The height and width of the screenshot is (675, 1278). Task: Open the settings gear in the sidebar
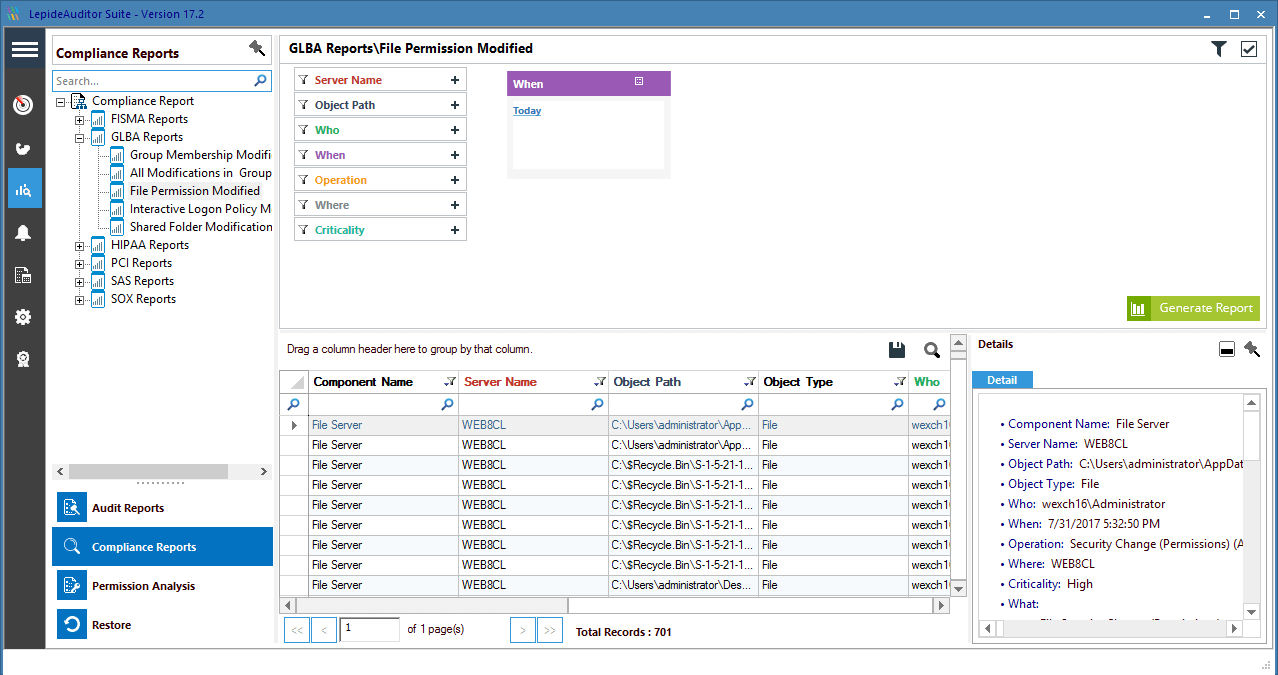[x=23, y=317]
